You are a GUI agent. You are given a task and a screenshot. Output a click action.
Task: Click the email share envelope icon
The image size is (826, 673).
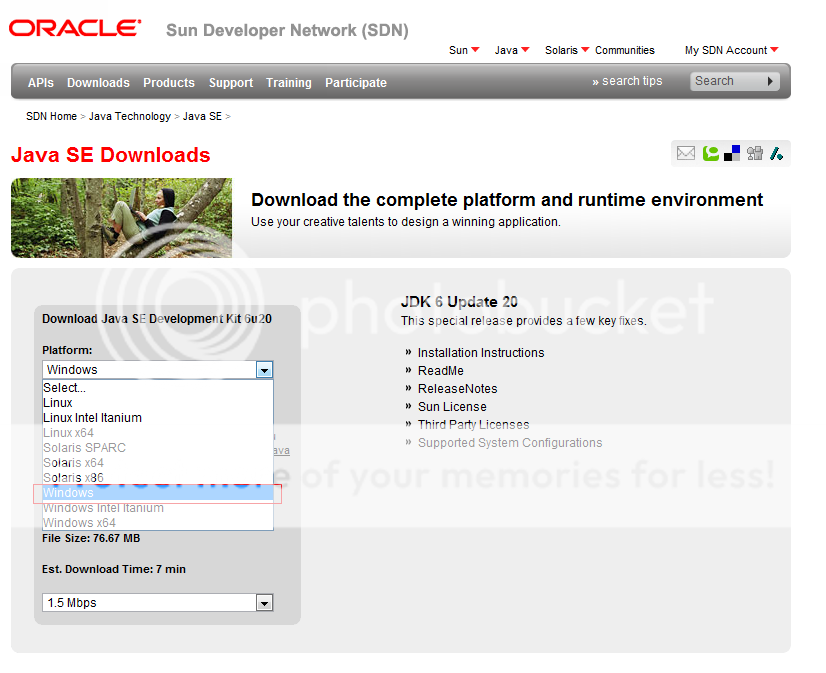click(x=685, y=153)
